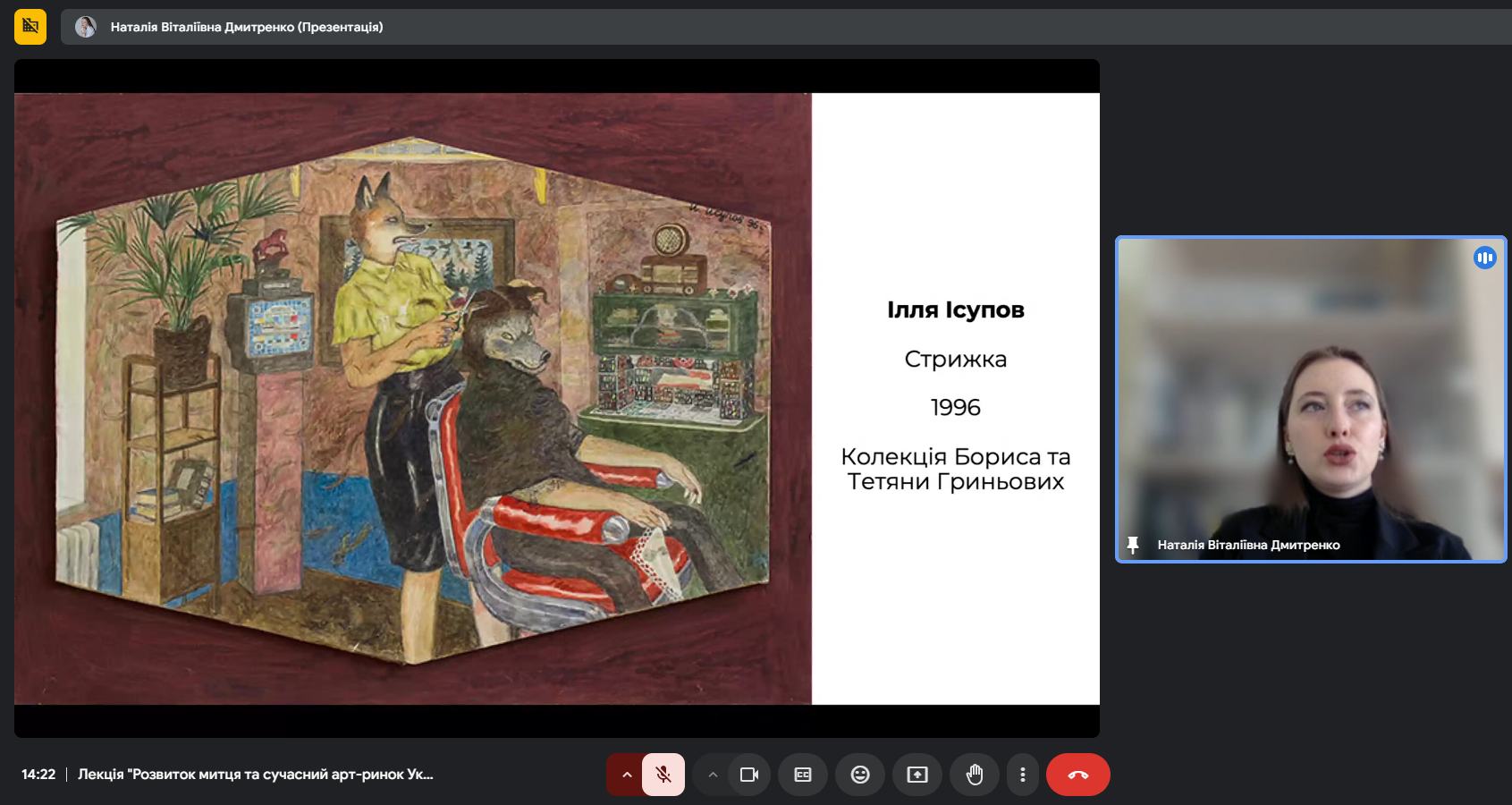Enable closed captions
Viewport: 1512px width, 805px height.
tap(803, 775)
